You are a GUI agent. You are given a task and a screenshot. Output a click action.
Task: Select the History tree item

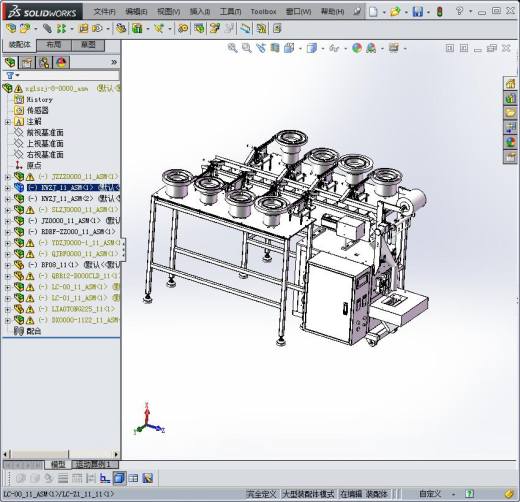pyautogui.click(x=39, y=100)
